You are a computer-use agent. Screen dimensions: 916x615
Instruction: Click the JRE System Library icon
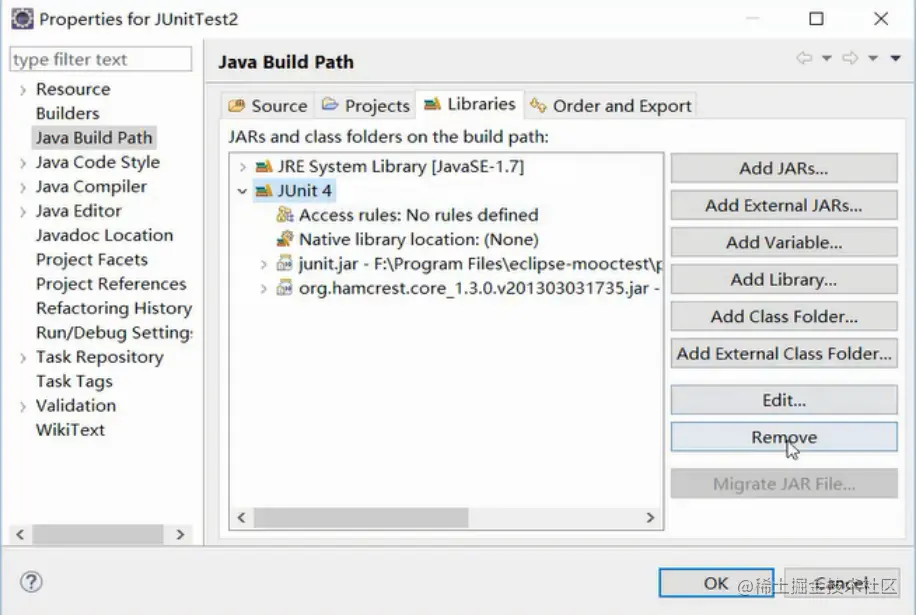[x=264, y=167]
